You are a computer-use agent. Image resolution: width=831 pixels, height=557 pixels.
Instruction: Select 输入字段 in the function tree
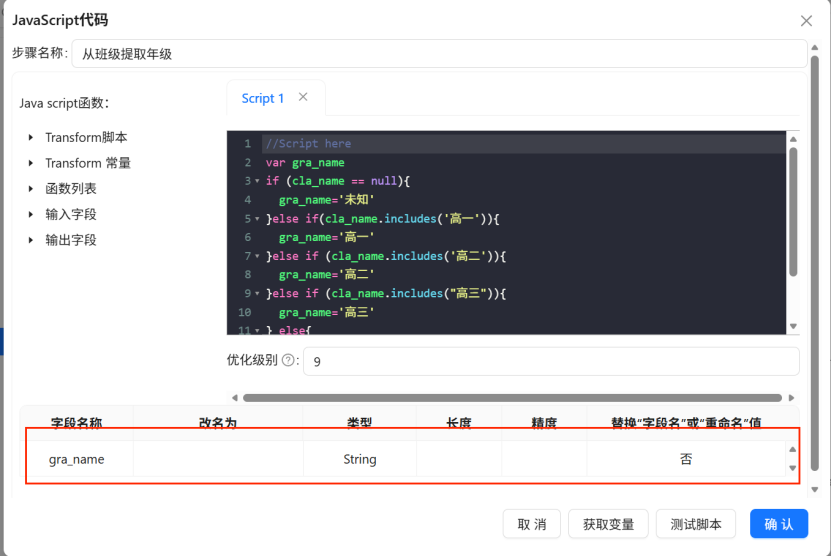70,215
